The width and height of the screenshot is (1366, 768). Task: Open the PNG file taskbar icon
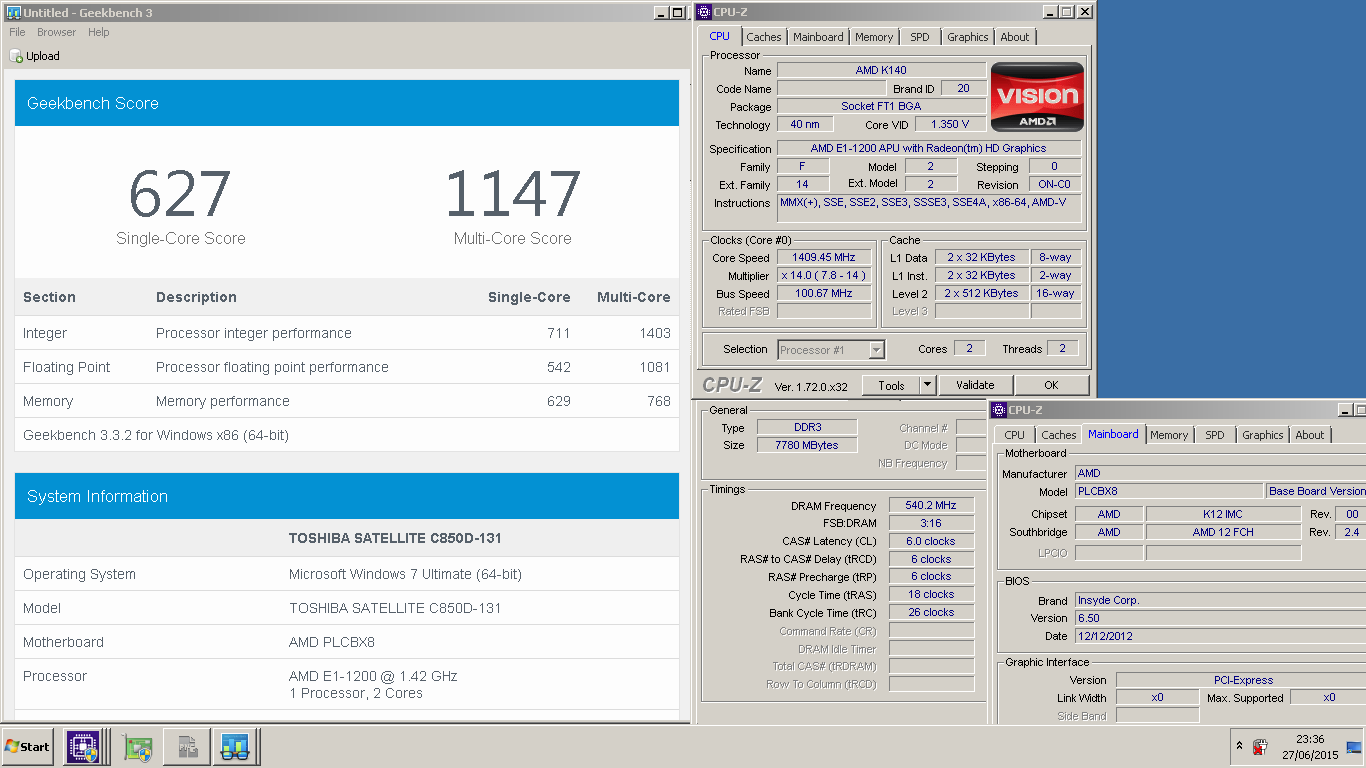point(187,747)
